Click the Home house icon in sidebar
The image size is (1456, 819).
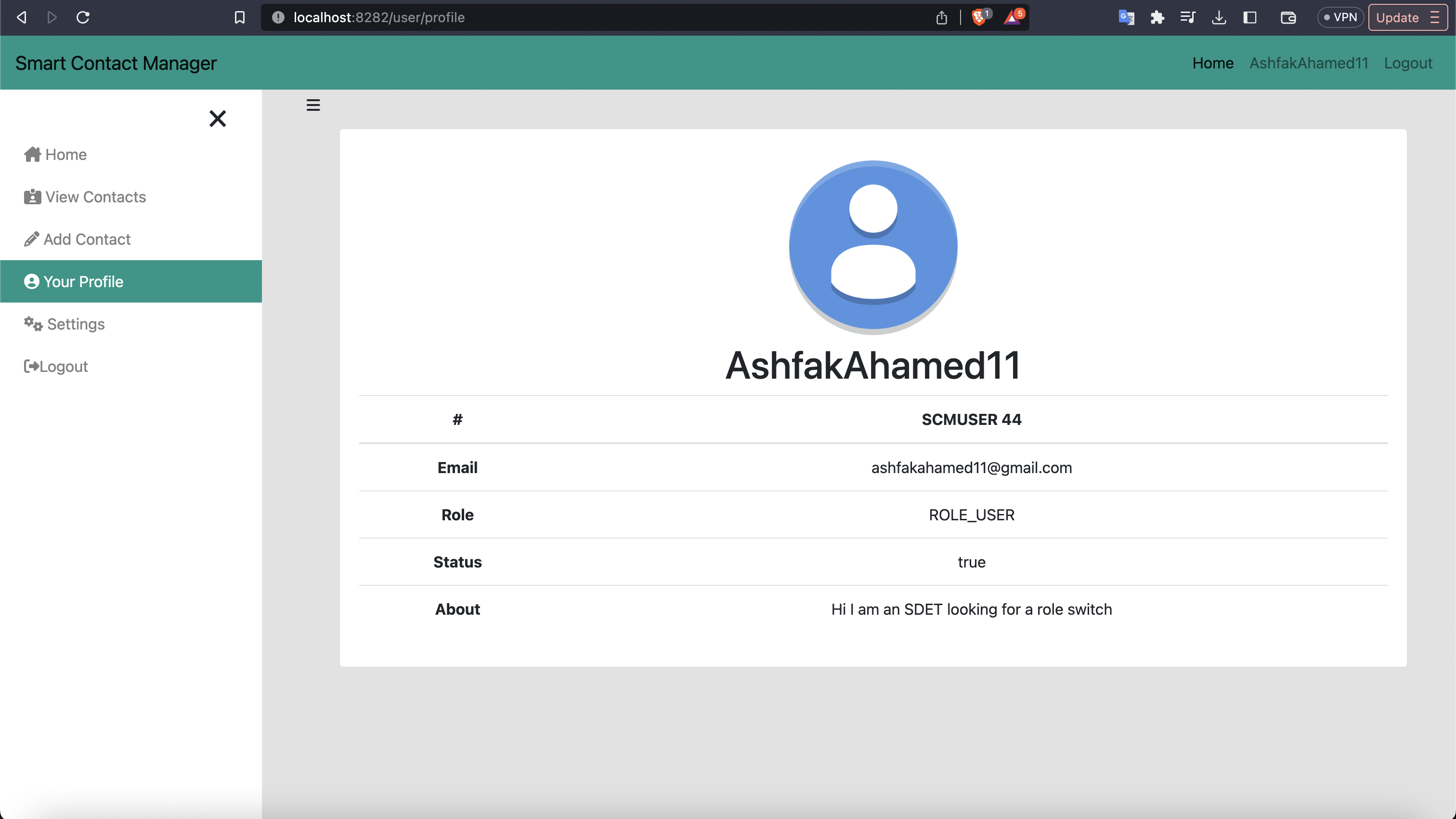pos(32,154)
